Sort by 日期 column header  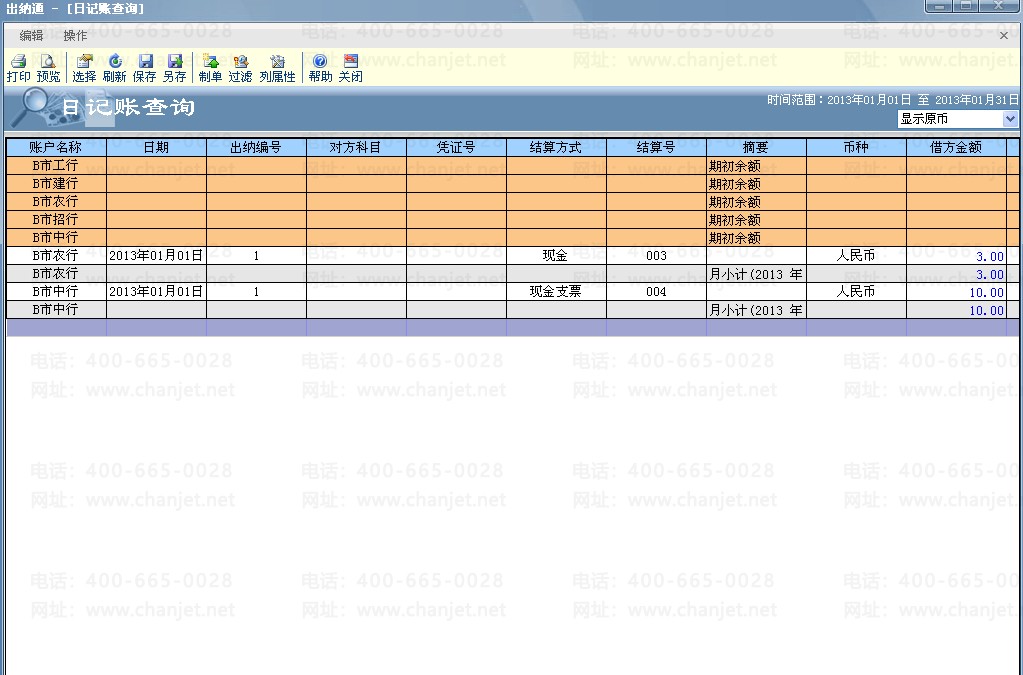coord(156,147)
